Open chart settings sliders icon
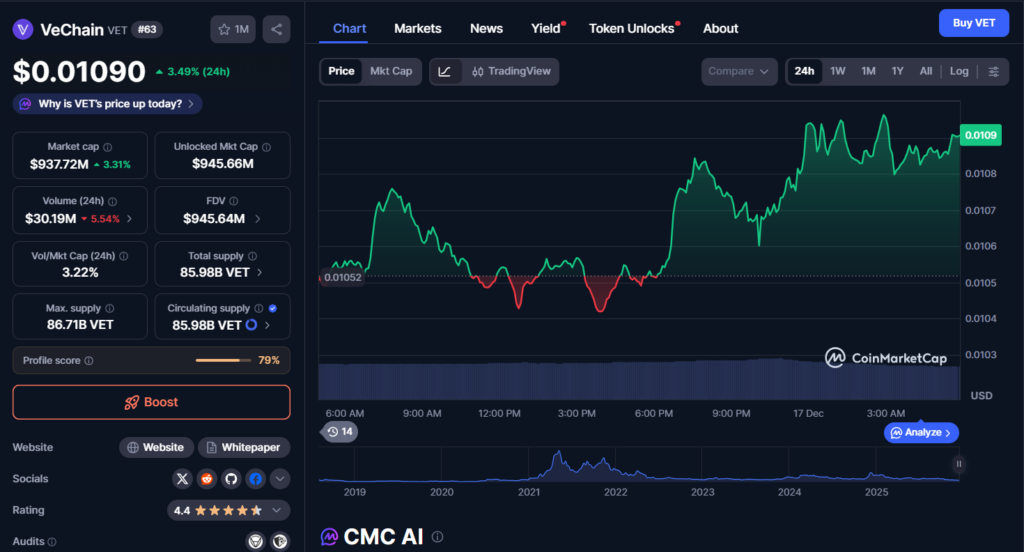Image resolution: width=1024 pixels, height=552 pixels. click(x=993, y=71)
